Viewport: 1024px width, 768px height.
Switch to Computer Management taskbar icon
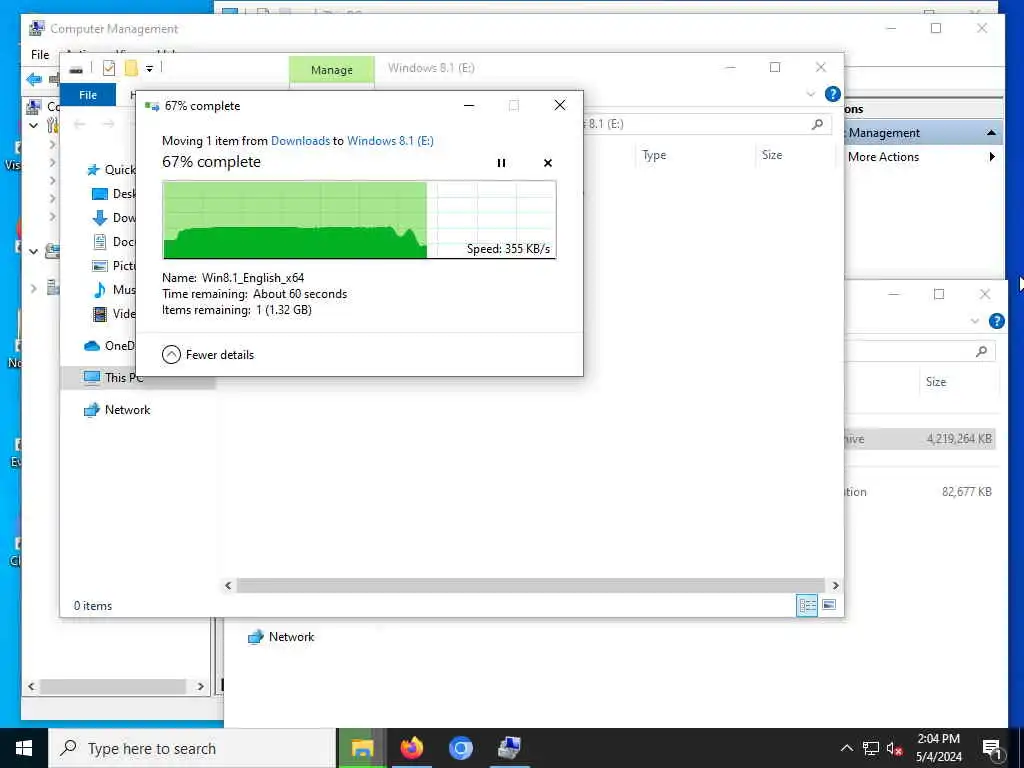[x=509, y=748]
